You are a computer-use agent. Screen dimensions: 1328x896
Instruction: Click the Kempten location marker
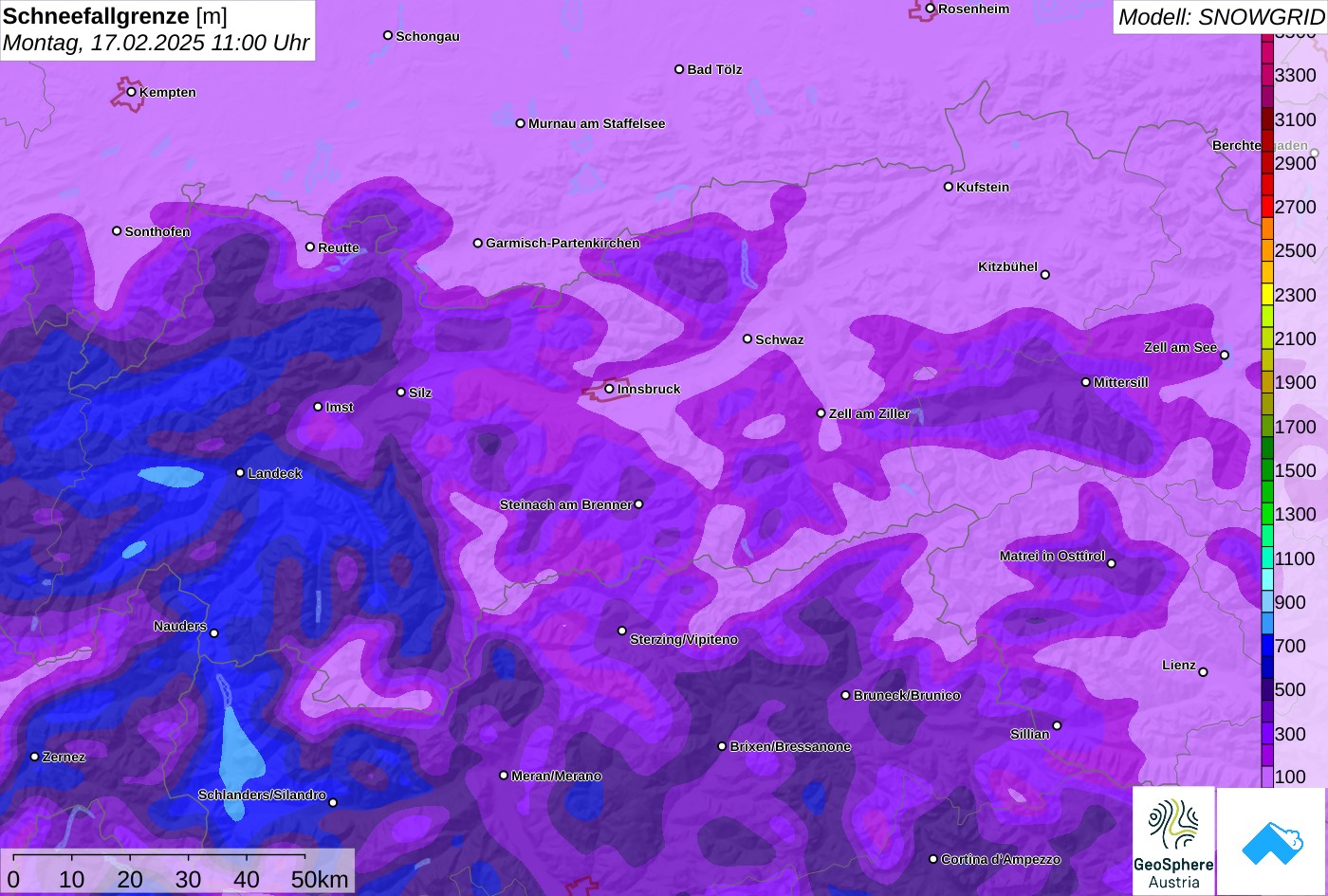131,92
